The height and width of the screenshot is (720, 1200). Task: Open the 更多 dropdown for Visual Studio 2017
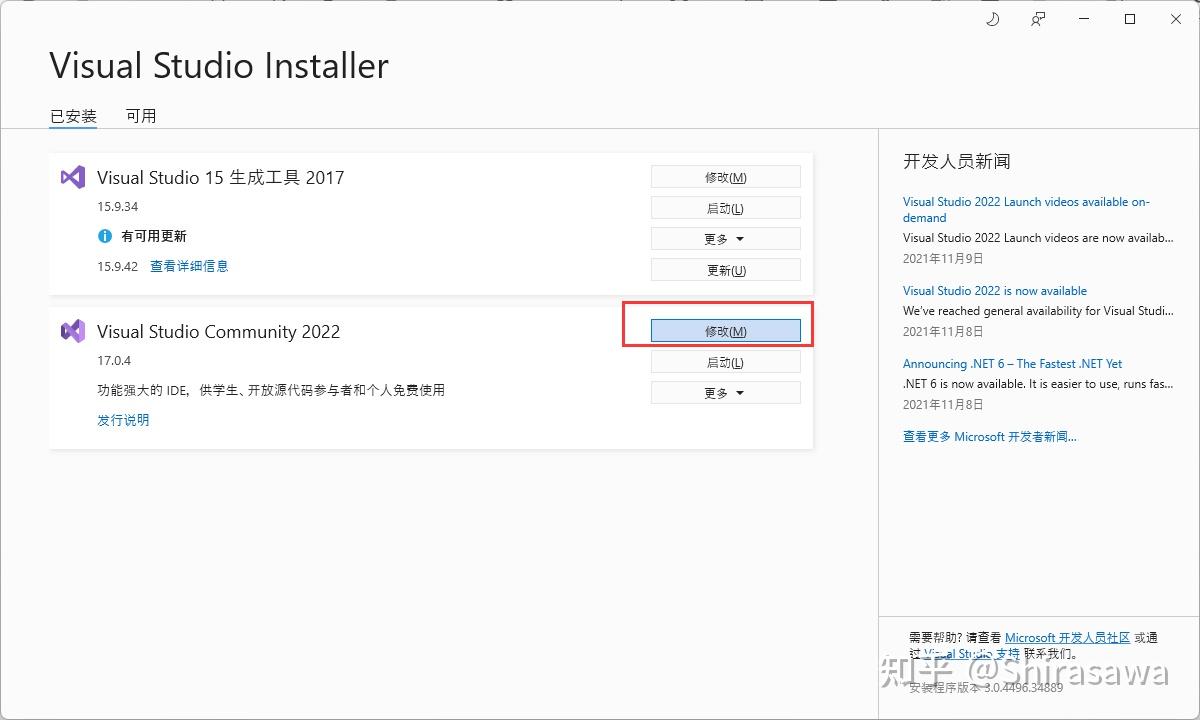click(x=725, y=238)
